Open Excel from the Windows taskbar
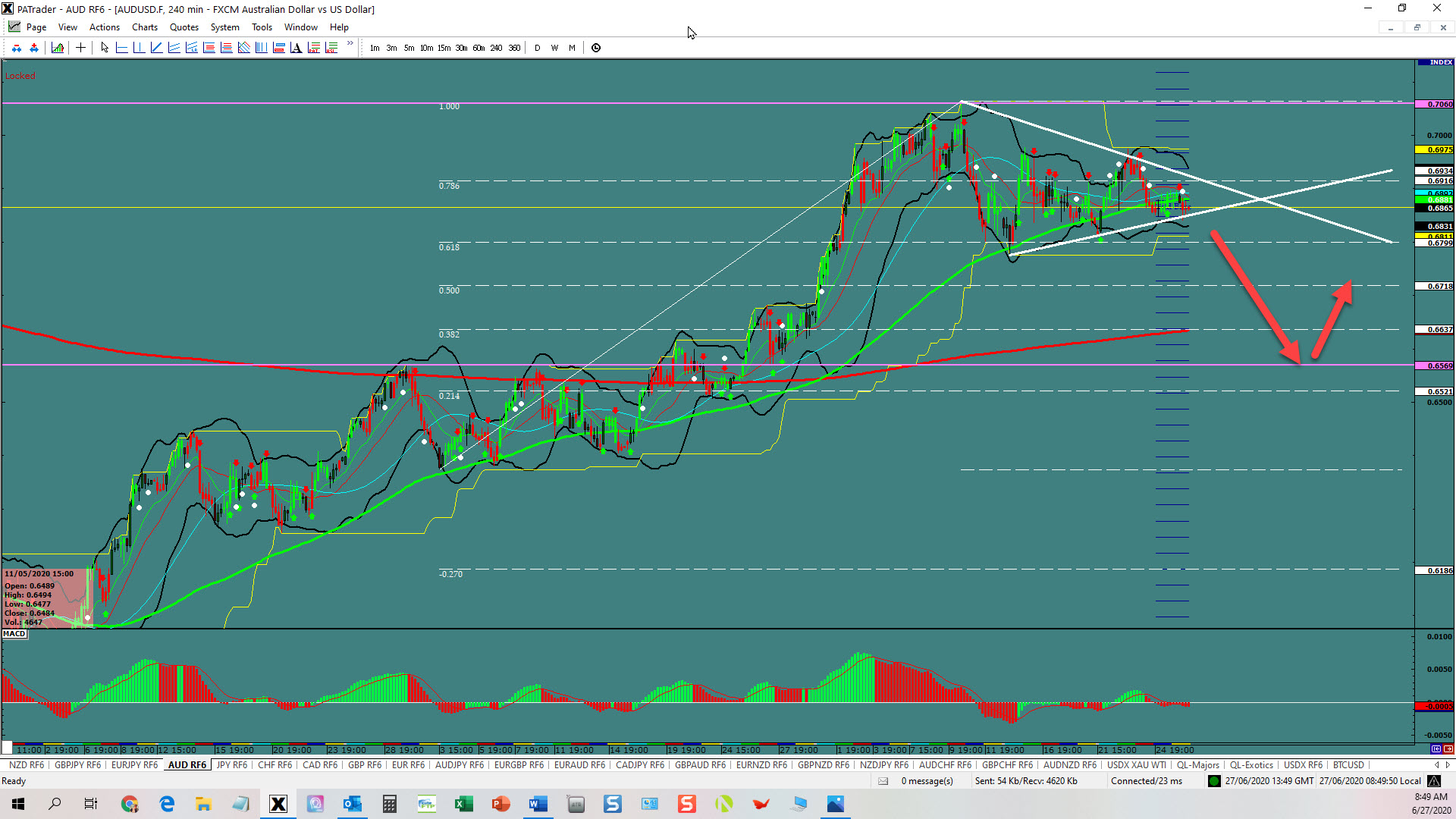 click(463, 804)
